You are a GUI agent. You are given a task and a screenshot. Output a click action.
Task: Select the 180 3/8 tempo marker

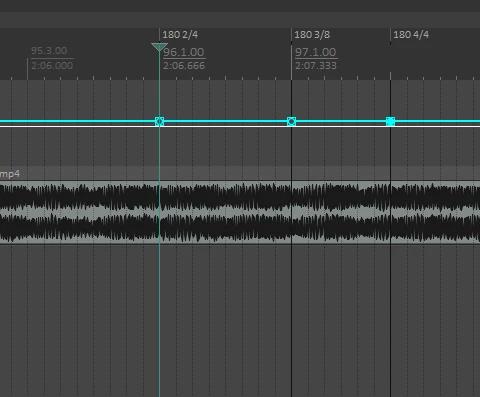point(312,35)
